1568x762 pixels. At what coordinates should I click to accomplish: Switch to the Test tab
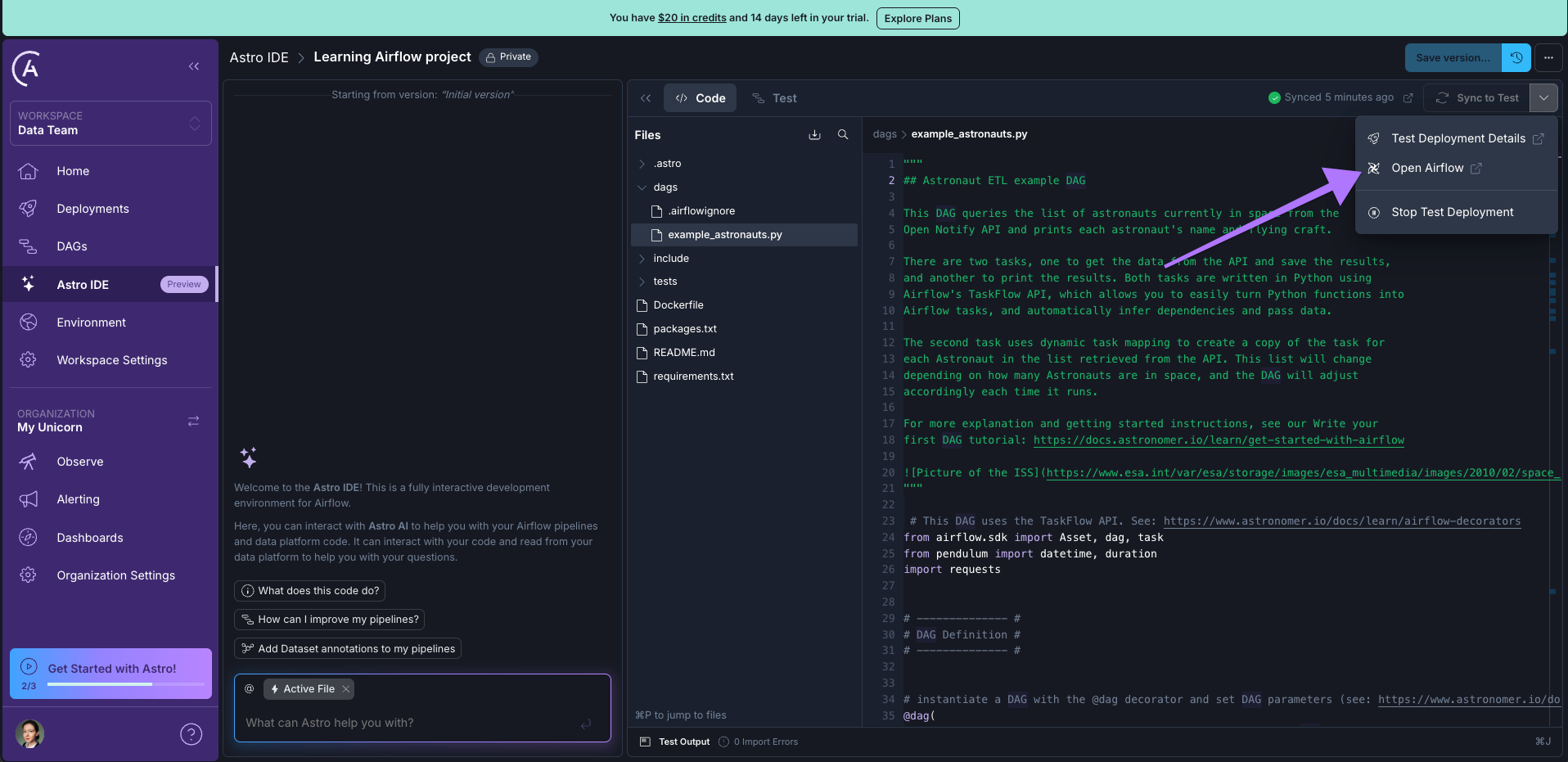774,97
